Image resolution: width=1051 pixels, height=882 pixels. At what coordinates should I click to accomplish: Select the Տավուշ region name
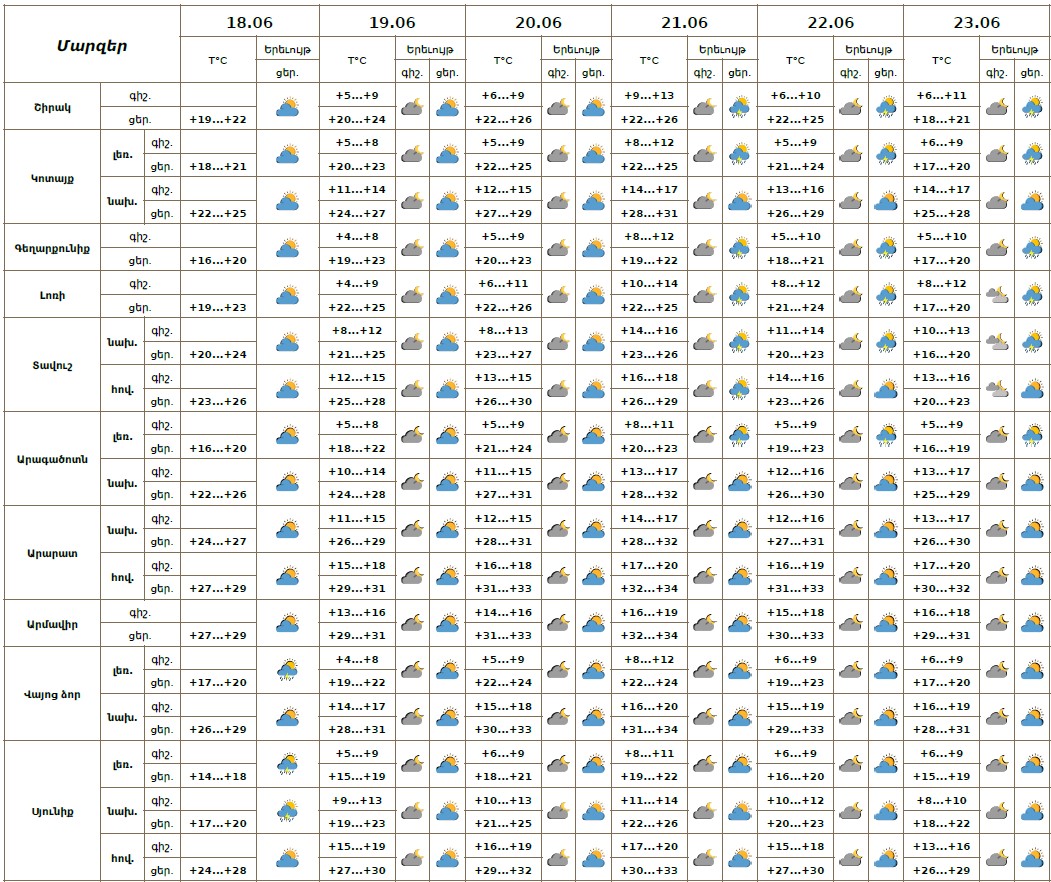pos(52,365)
